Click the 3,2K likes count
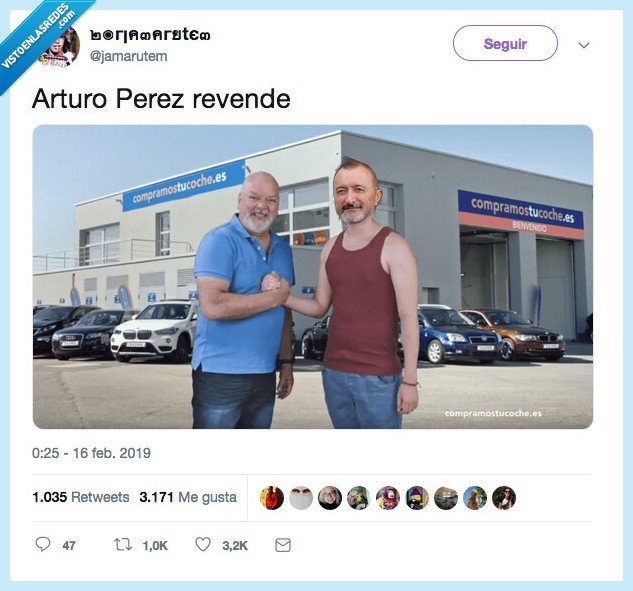633x591 pixels. point(235,546)
